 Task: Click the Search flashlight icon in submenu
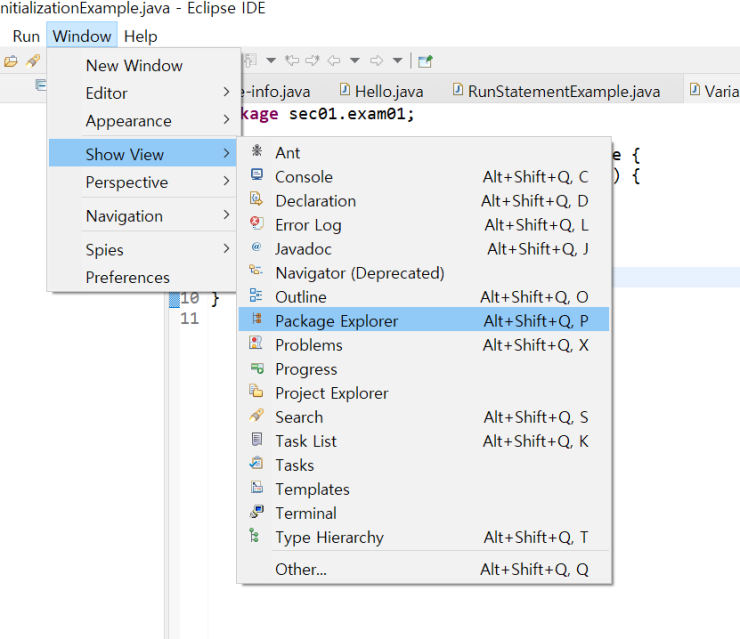coord(256,415)
